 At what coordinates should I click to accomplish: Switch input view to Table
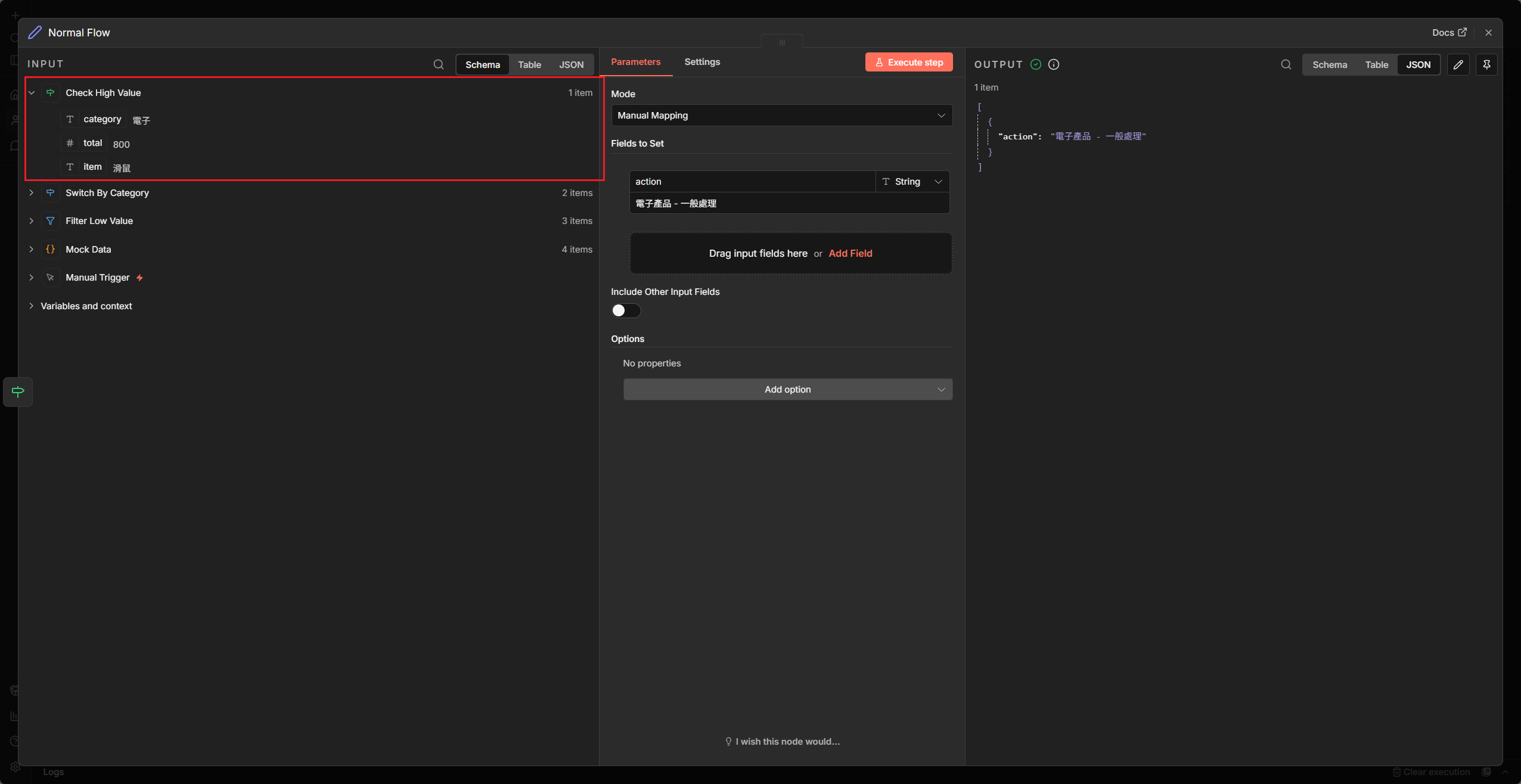[x=529, y=64]
